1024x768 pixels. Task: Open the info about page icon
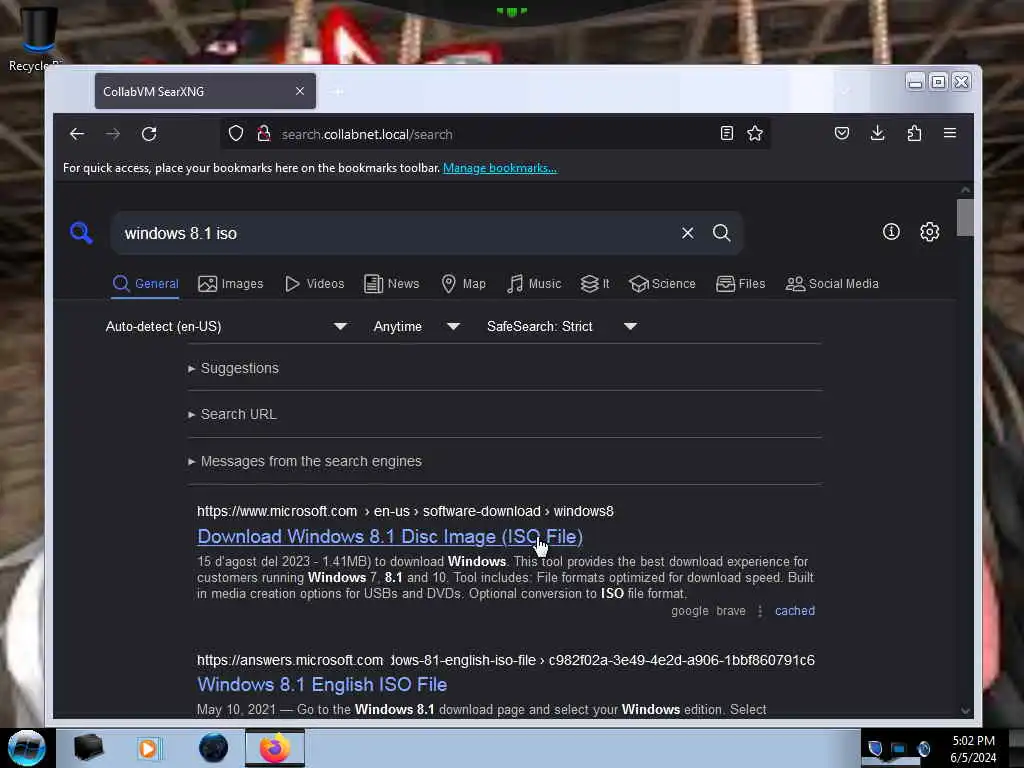[x=891, y=231]
